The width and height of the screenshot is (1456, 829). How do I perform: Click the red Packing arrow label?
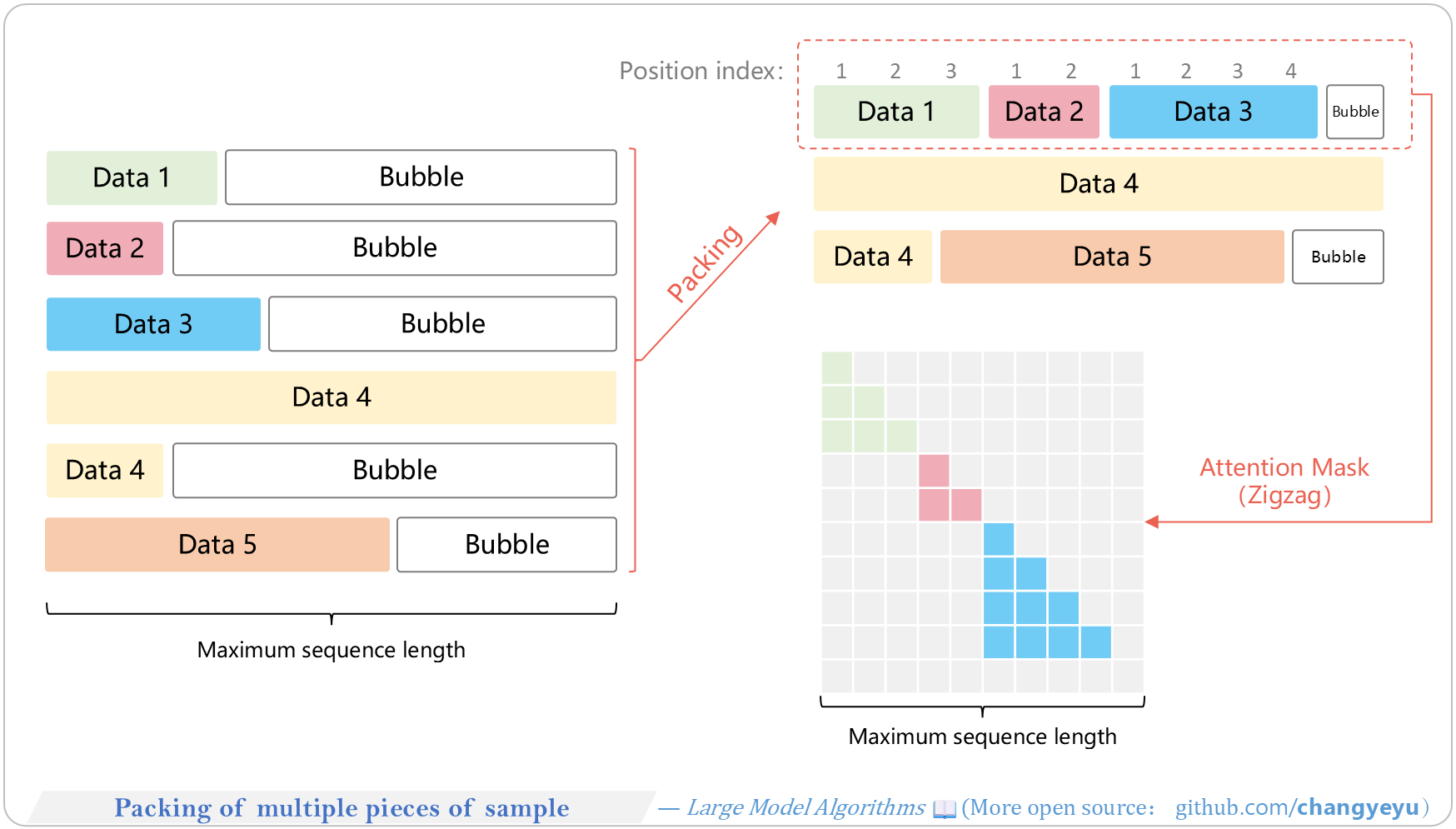[x=704, y=262]
